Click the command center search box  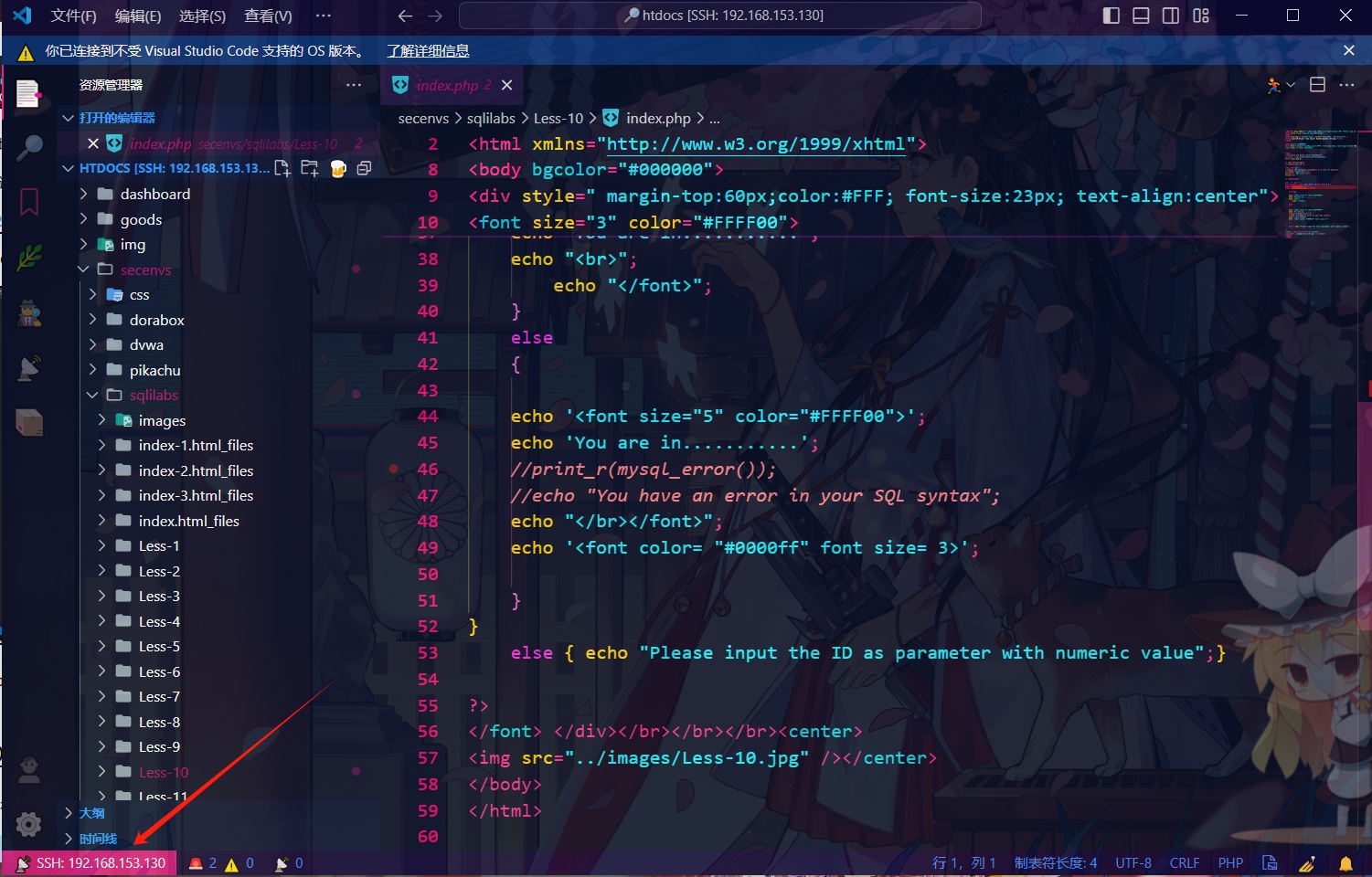tap(720, 16)
